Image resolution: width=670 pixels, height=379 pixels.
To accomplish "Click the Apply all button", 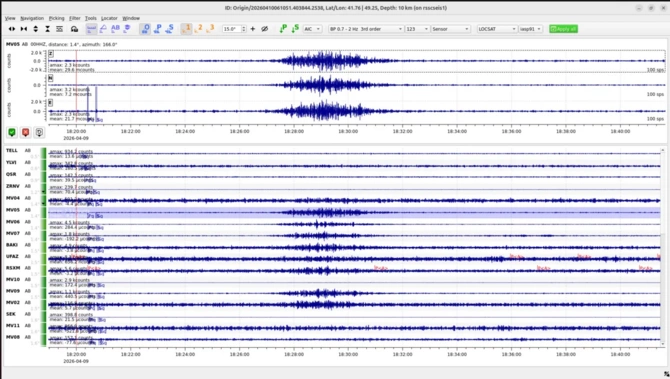I will pyautogui.click(x=563, y=29).
